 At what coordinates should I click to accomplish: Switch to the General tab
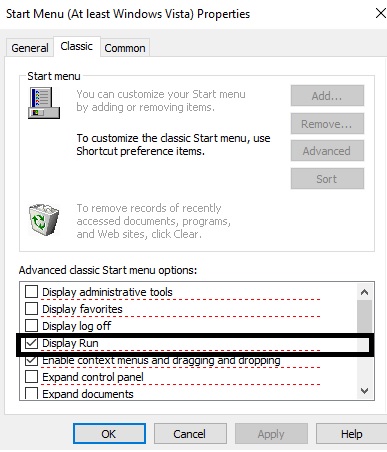(30, 48)
